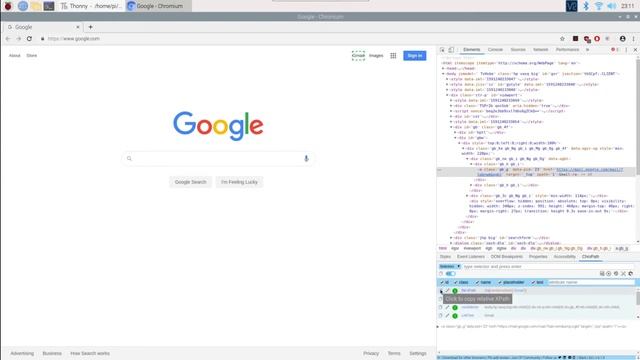Reload the Google page

click(x=29, y=38)
